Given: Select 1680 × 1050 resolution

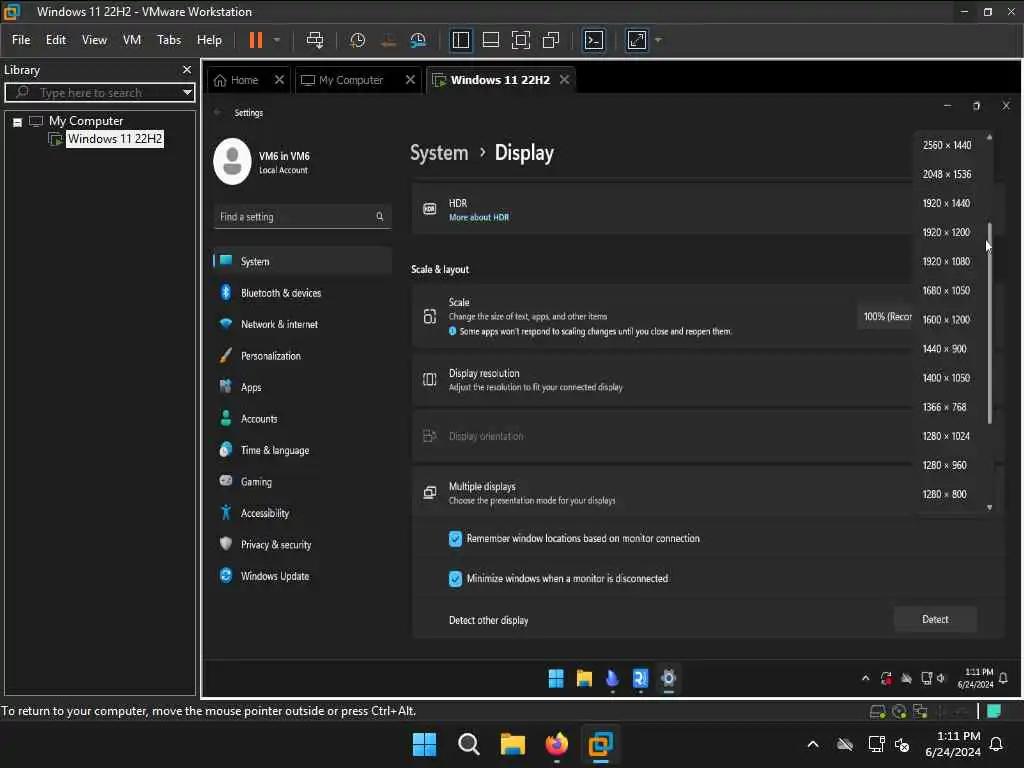Looking at the screenshot, I should [x=947, y=290].
